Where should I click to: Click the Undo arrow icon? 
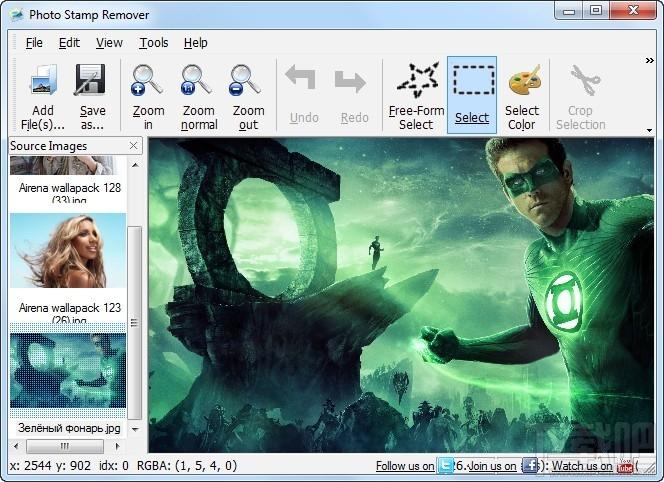click(x=302, y=78)
